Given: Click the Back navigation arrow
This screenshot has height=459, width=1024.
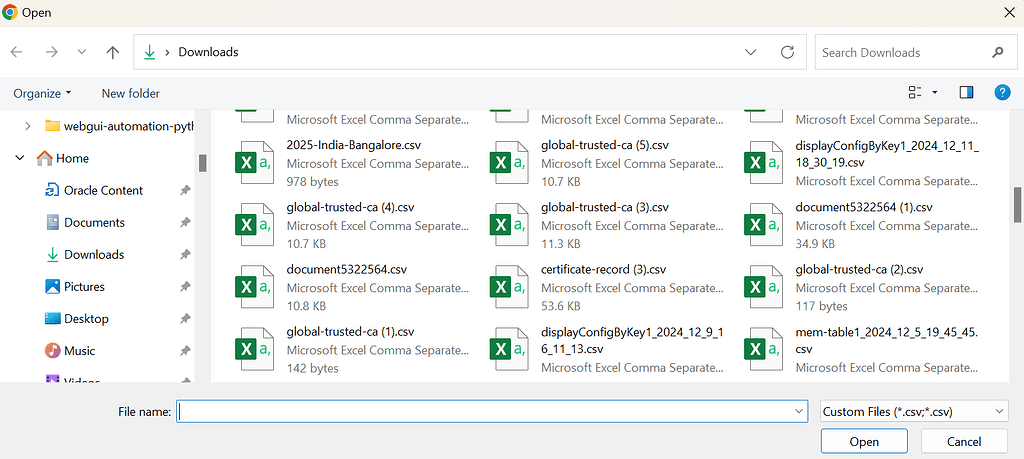Looking at the screenshot, I should click(x=17, y=52).
